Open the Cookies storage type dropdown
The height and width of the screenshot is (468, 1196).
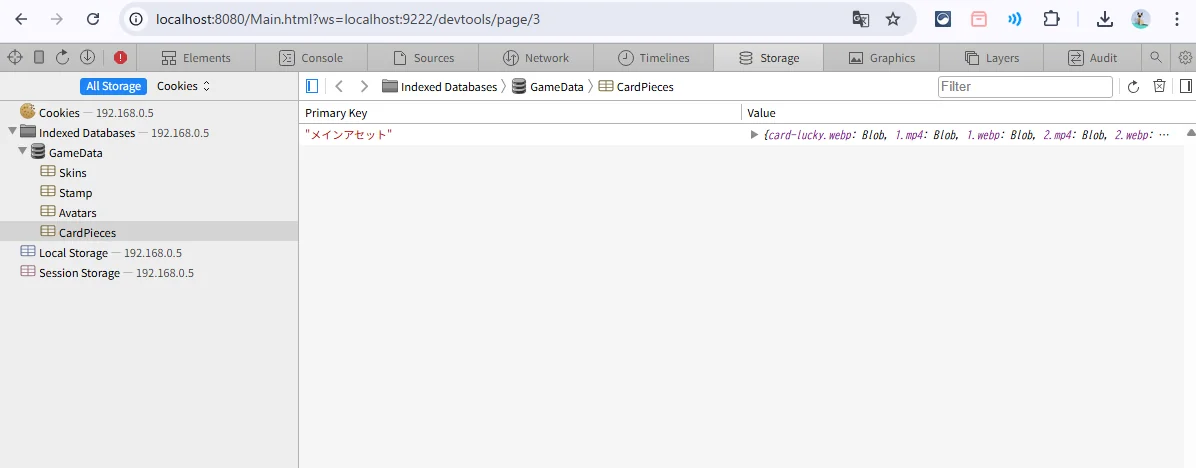click(x=183, y=87)
